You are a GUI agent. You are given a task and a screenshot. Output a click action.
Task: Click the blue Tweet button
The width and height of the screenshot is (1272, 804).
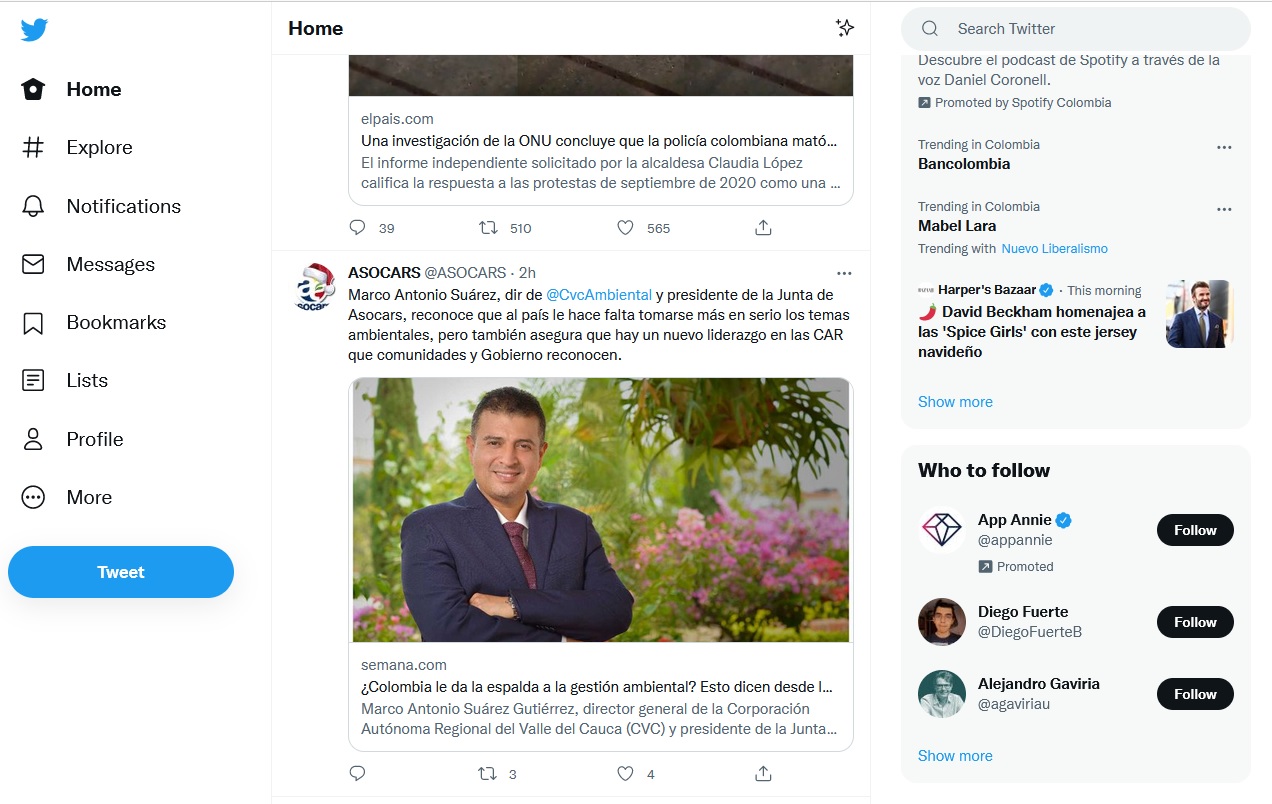[121, 572]
